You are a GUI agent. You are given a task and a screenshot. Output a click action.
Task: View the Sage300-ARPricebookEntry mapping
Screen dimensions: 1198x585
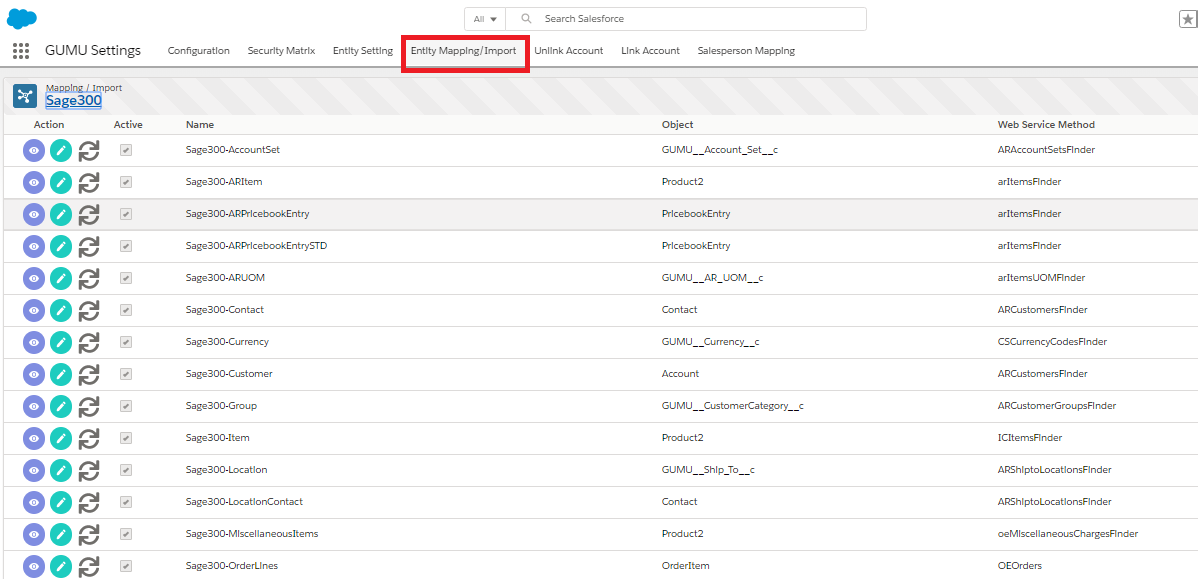coord(34,215)
